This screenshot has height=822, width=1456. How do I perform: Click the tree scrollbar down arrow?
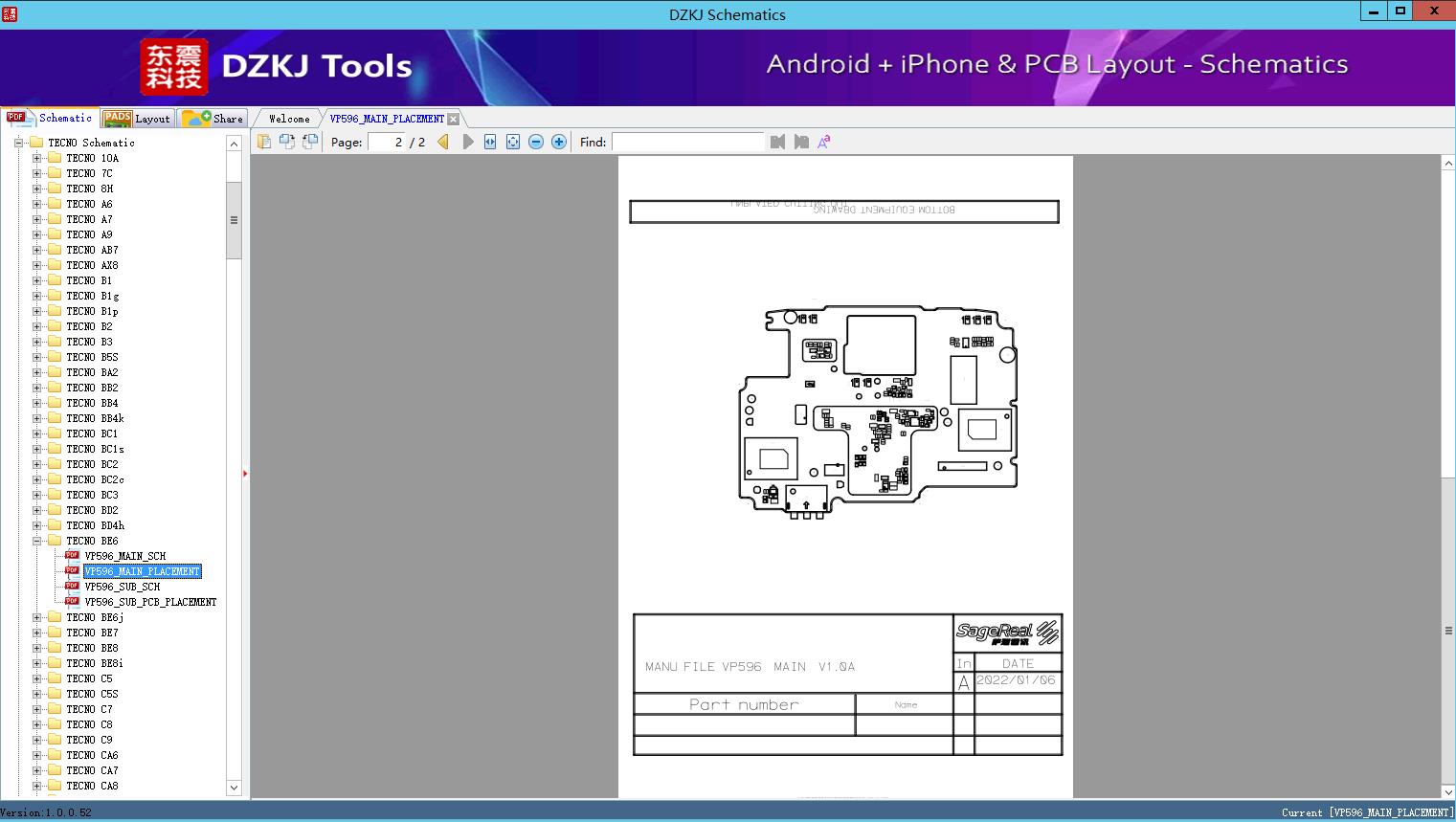point(234,788)
